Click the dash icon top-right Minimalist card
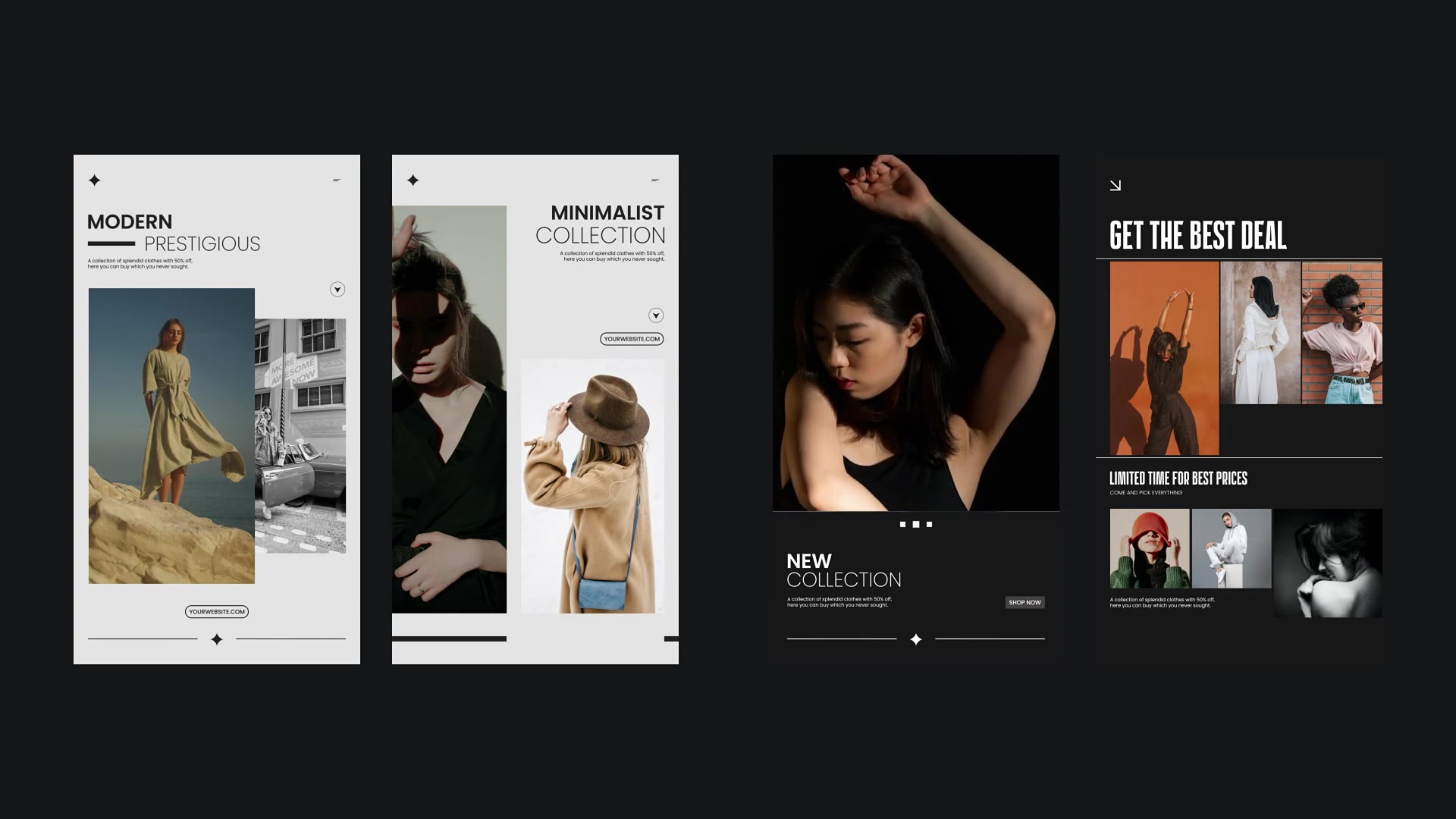The width and height of the screenshot is (1456, 819). click(x=656, y=180)
